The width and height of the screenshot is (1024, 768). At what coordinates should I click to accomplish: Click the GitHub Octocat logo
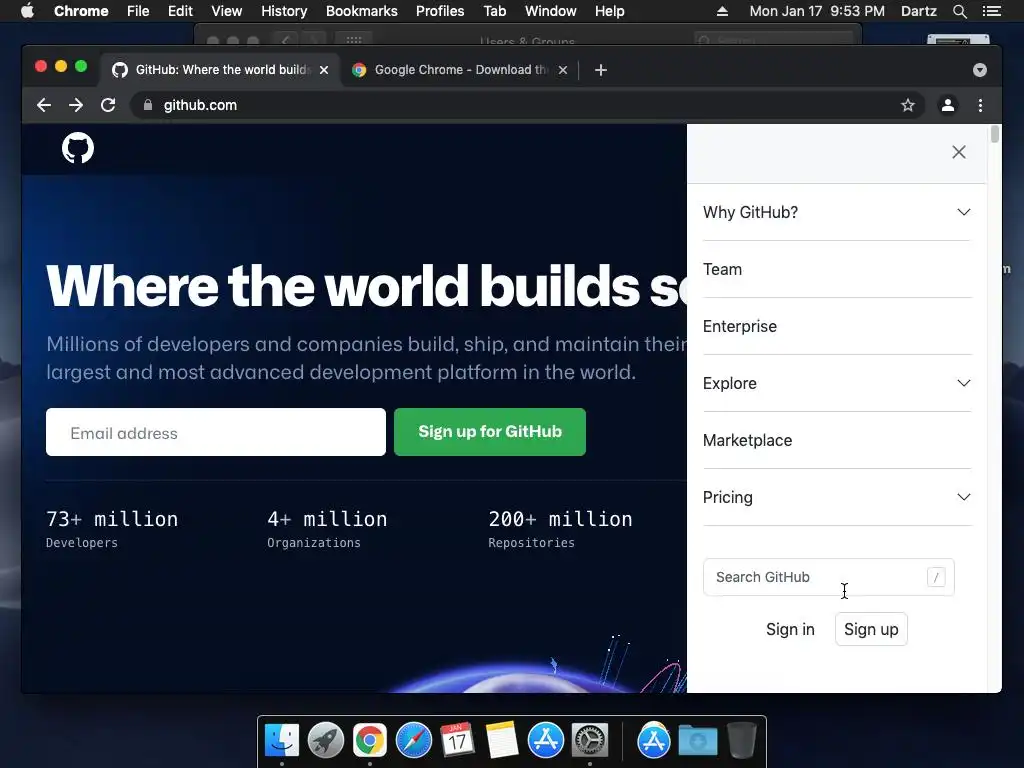[x=78, y=148]
